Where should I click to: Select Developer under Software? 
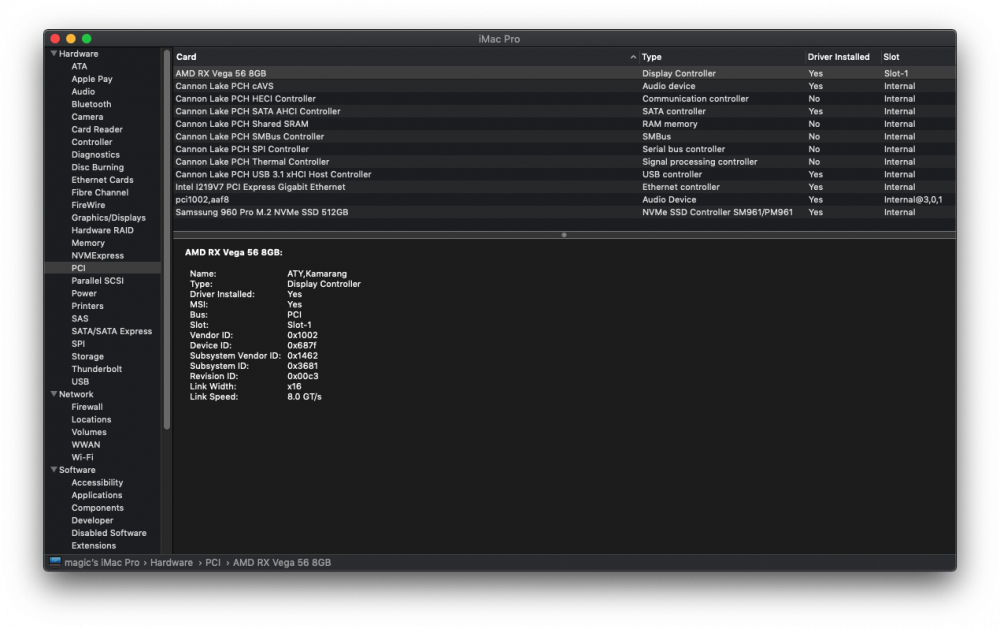tap(92, 521)
